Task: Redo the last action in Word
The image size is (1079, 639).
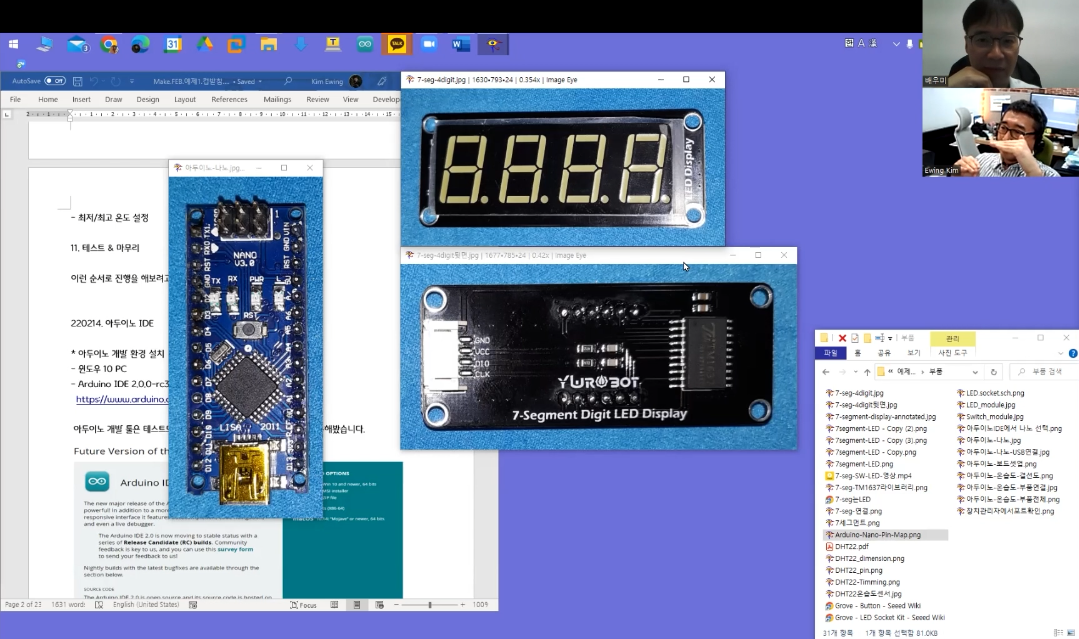Action: 115,81
